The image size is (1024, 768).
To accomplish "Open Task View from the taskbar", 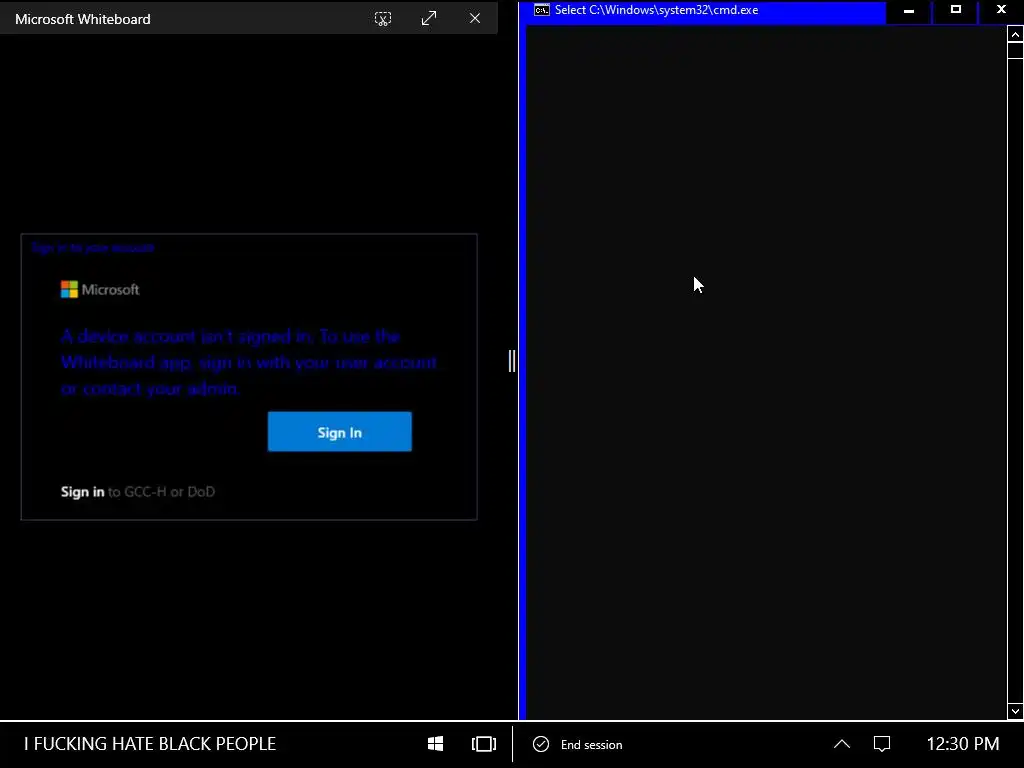I will click(x=484, y=744).
